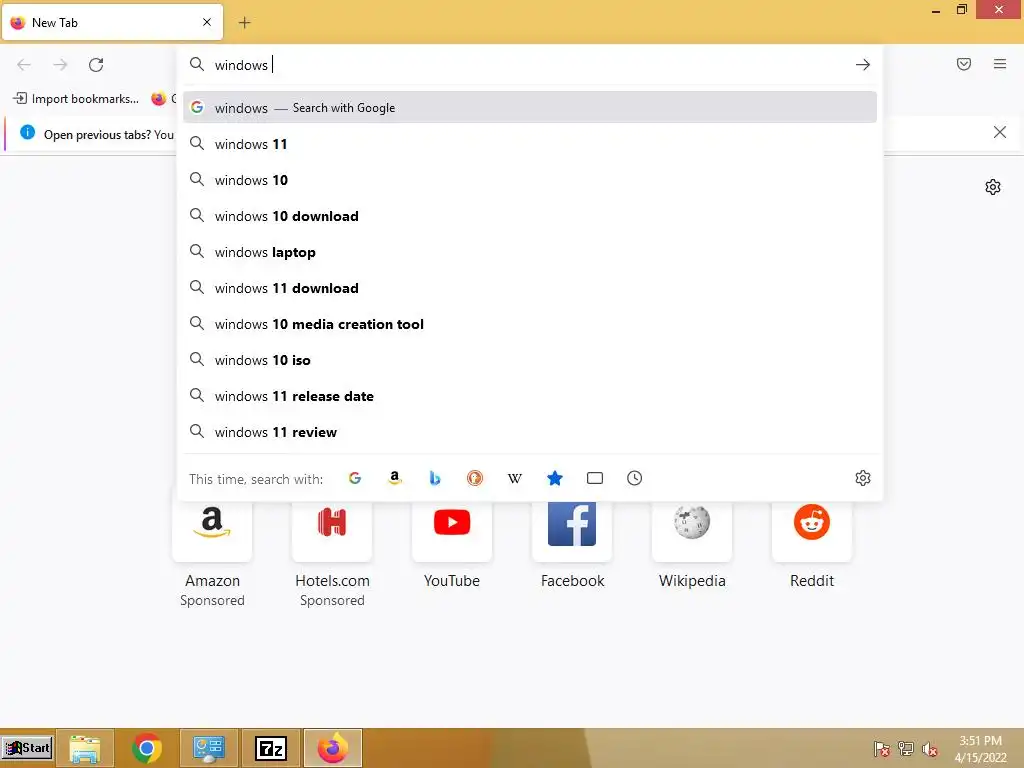Screen dimensions: 1024x768
Task: Dismiss the Open previous tabs notification
Action: (1000, 133)
